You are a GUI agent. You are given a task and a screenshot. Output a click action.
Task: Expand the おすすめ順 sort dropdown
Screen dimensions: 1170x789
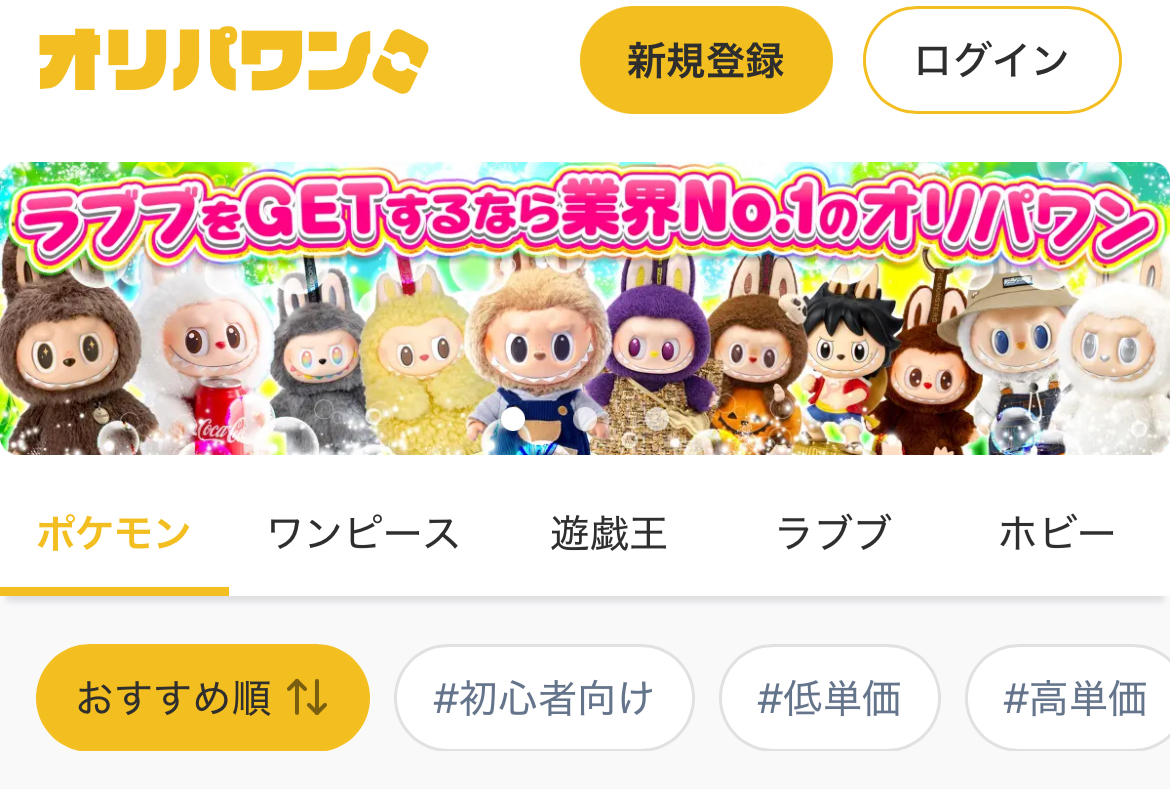coord(203,698)
